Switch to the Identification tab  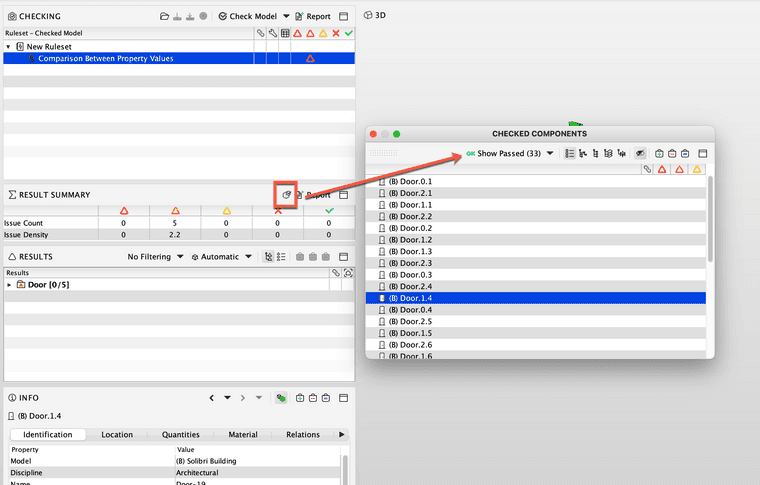[48, 435]
